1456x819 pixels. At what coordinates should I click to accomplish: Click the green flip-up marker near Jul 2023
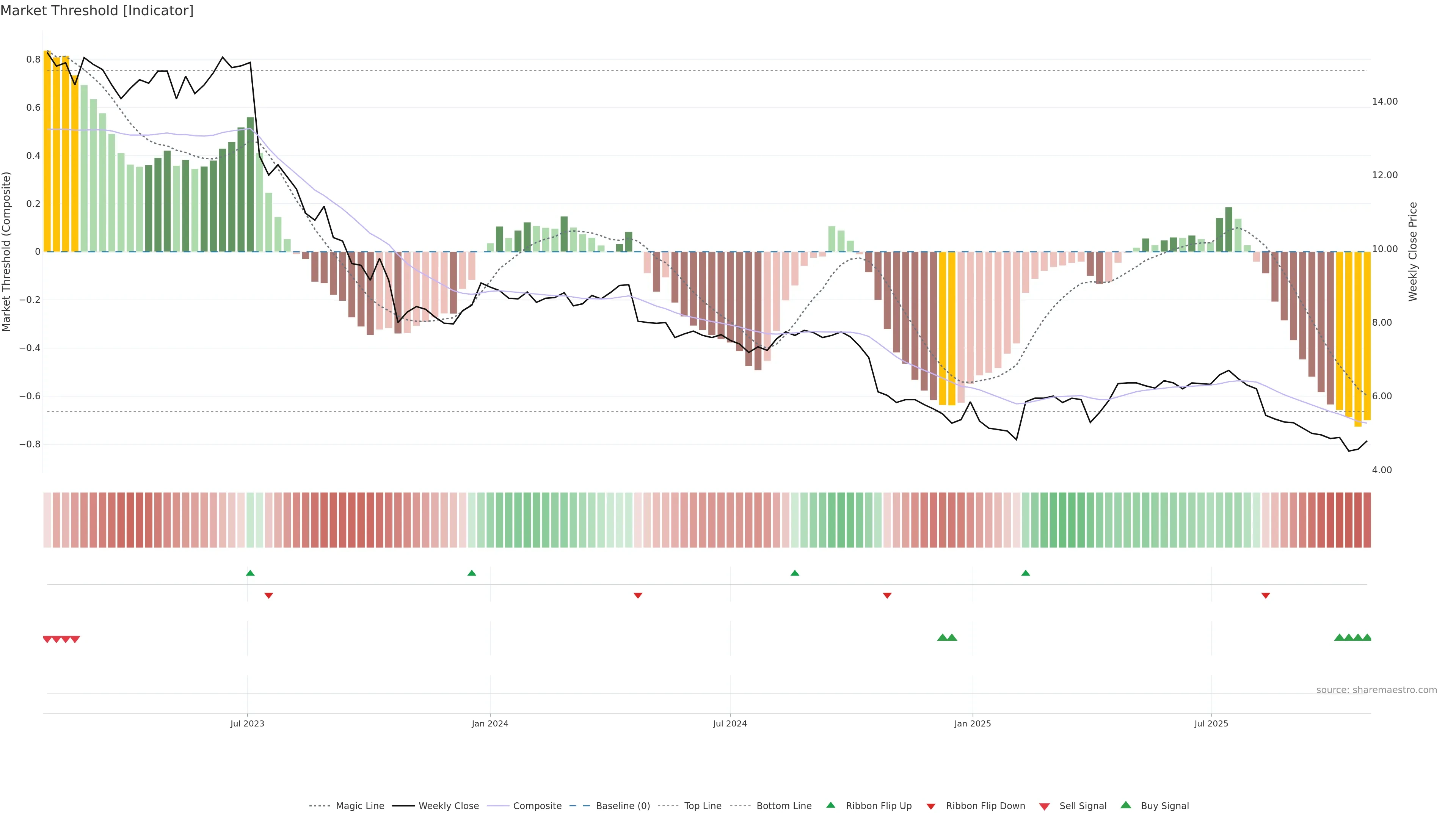[x=250, y=573]
